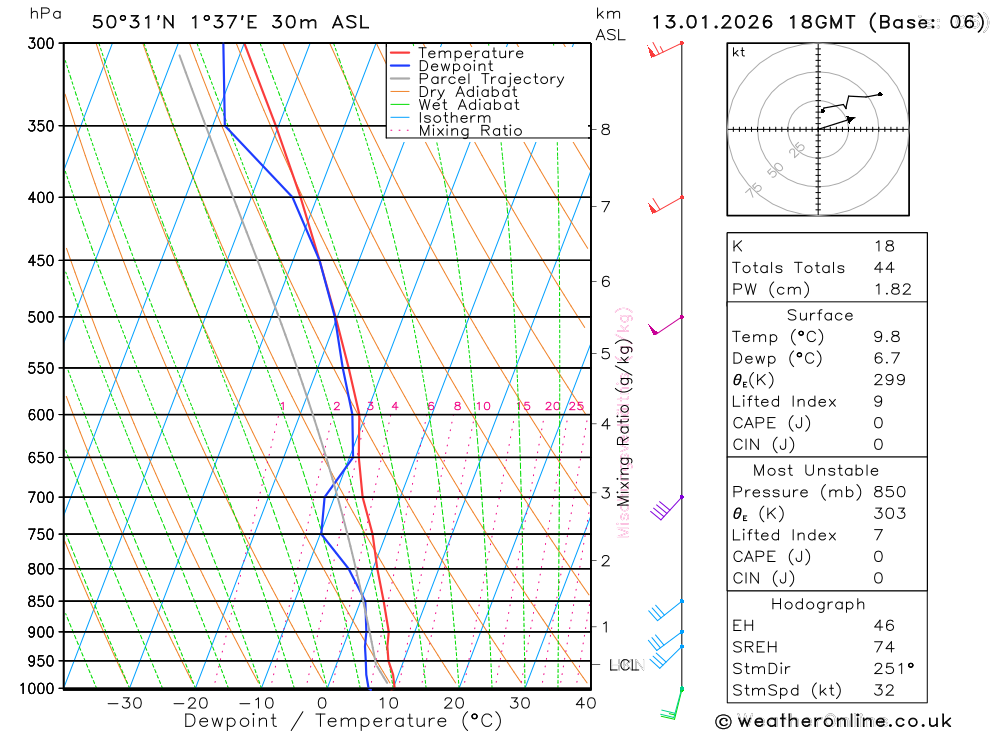Click the storm motion arrow in the hodograph

(x=838, y=122)
